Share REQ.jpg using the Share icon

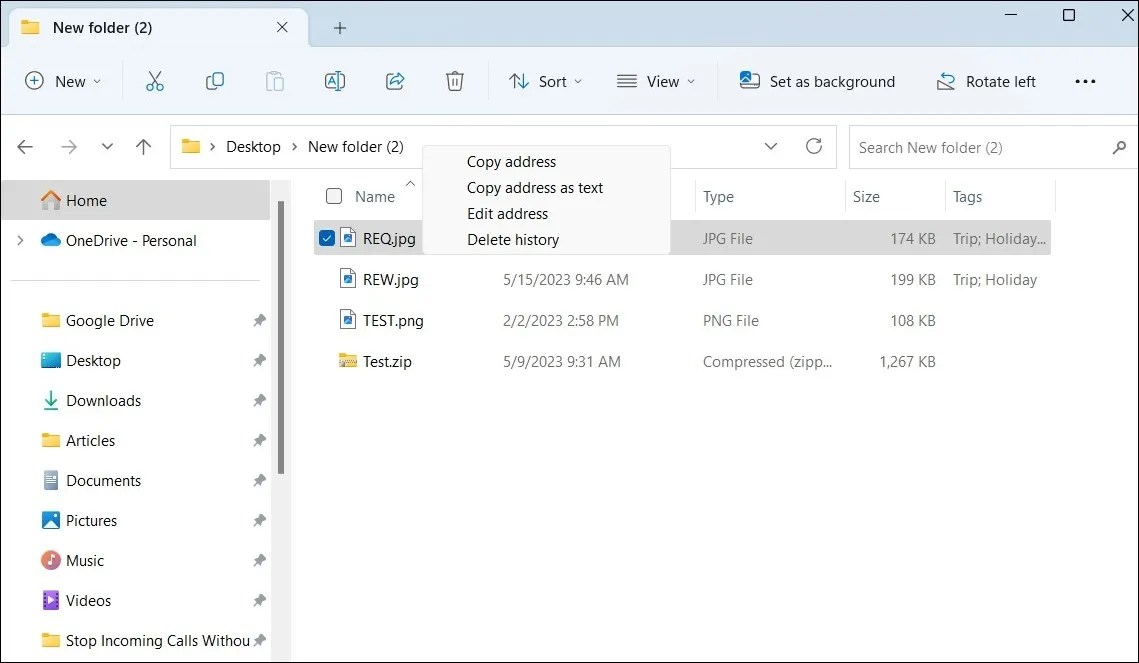[394, 81]
